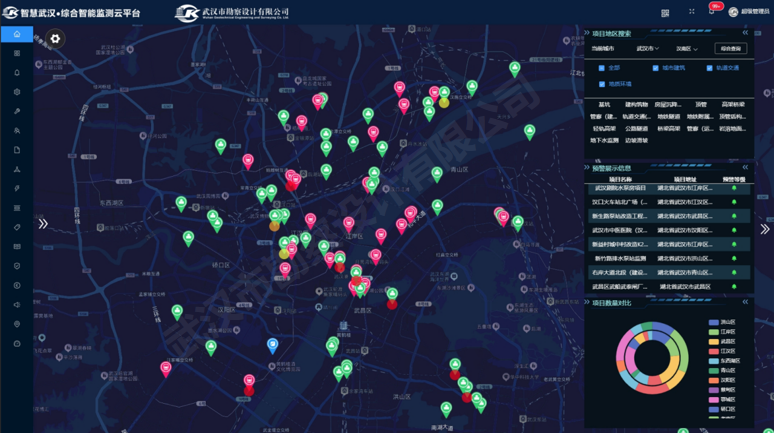Image resolution: width=774 pixels, height=433 pixels.
Task: Select the 地下水监测 project type
Action: (x=604, y=141)
